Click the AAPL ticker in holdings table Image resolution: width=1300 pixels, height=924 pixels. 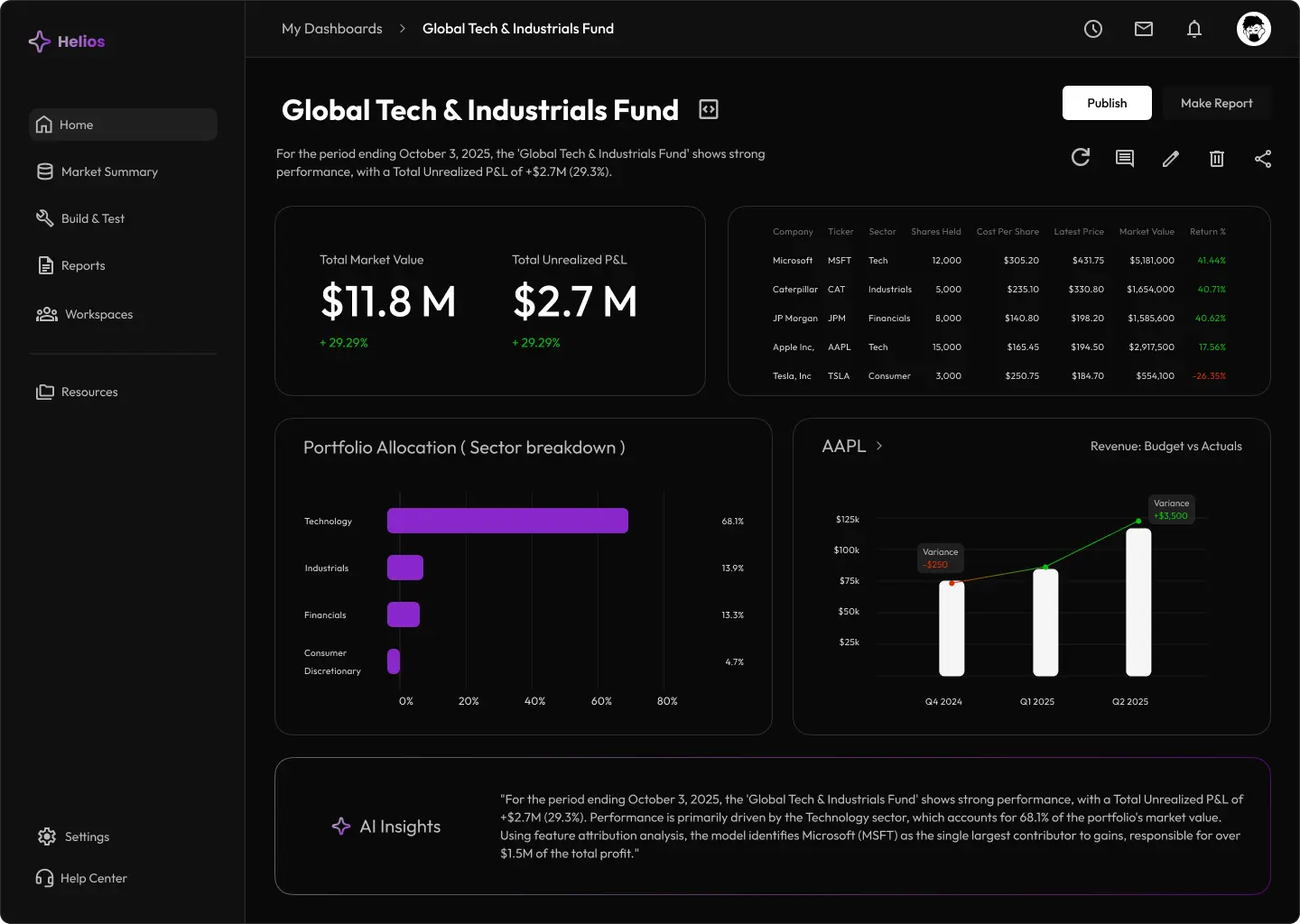pyautogui.click(x=840, y=347)
